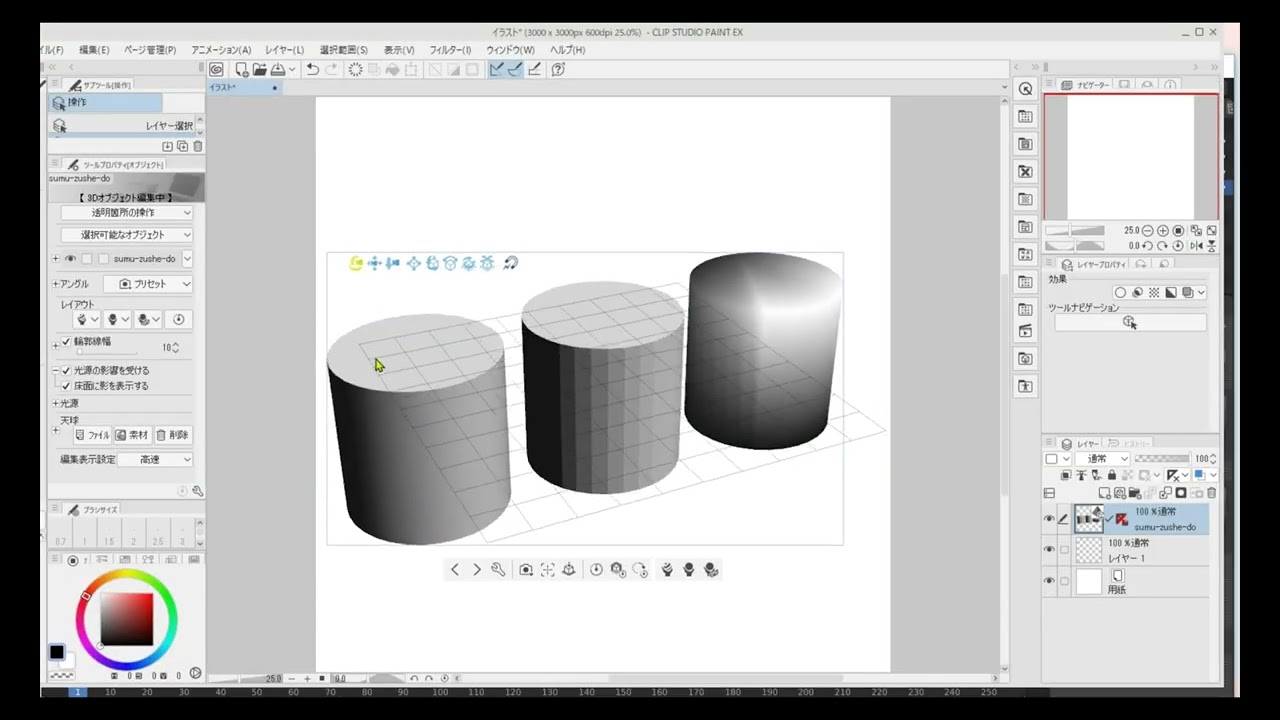Viewport: 1280px width, 720px height.
Task: Click the Clear (dotted circle) icon
Action: (x=355, y=69)
